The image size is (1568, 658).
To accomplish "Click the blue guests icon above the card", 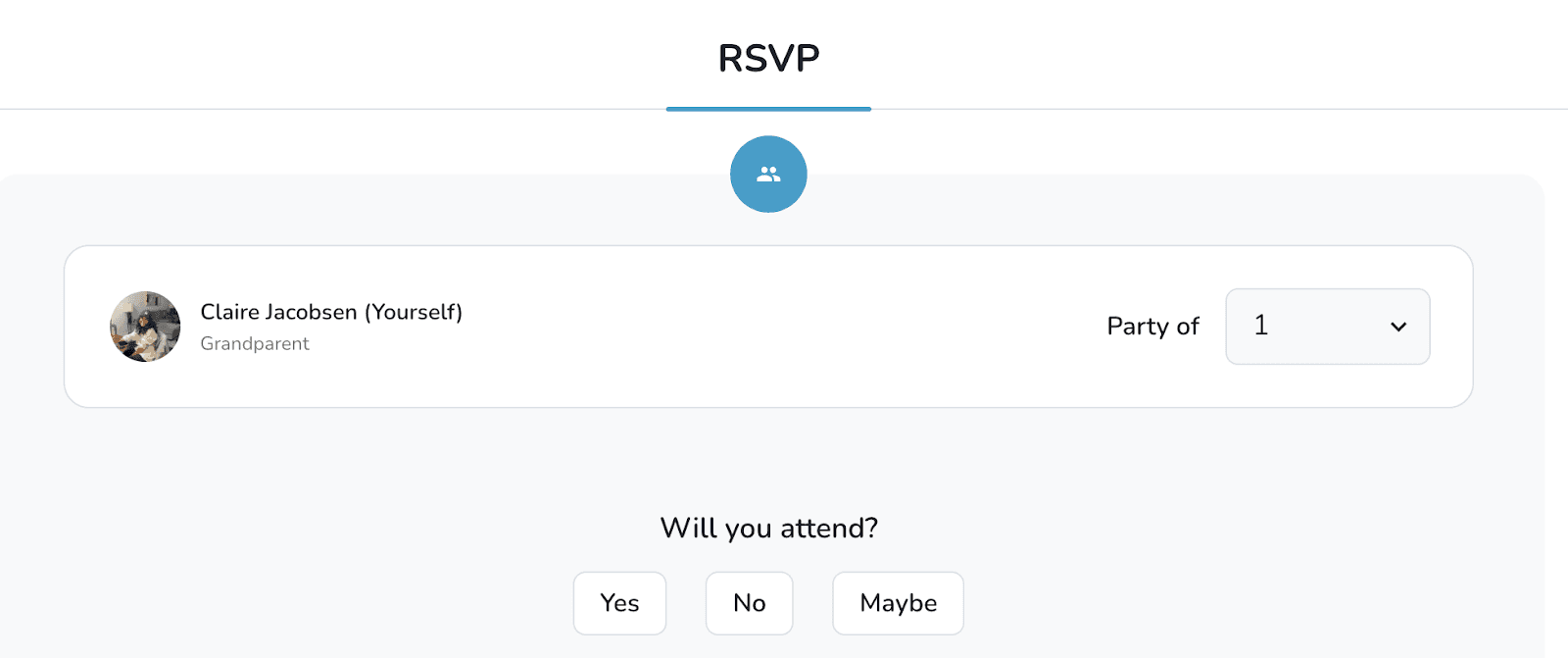I will point(767,174).
